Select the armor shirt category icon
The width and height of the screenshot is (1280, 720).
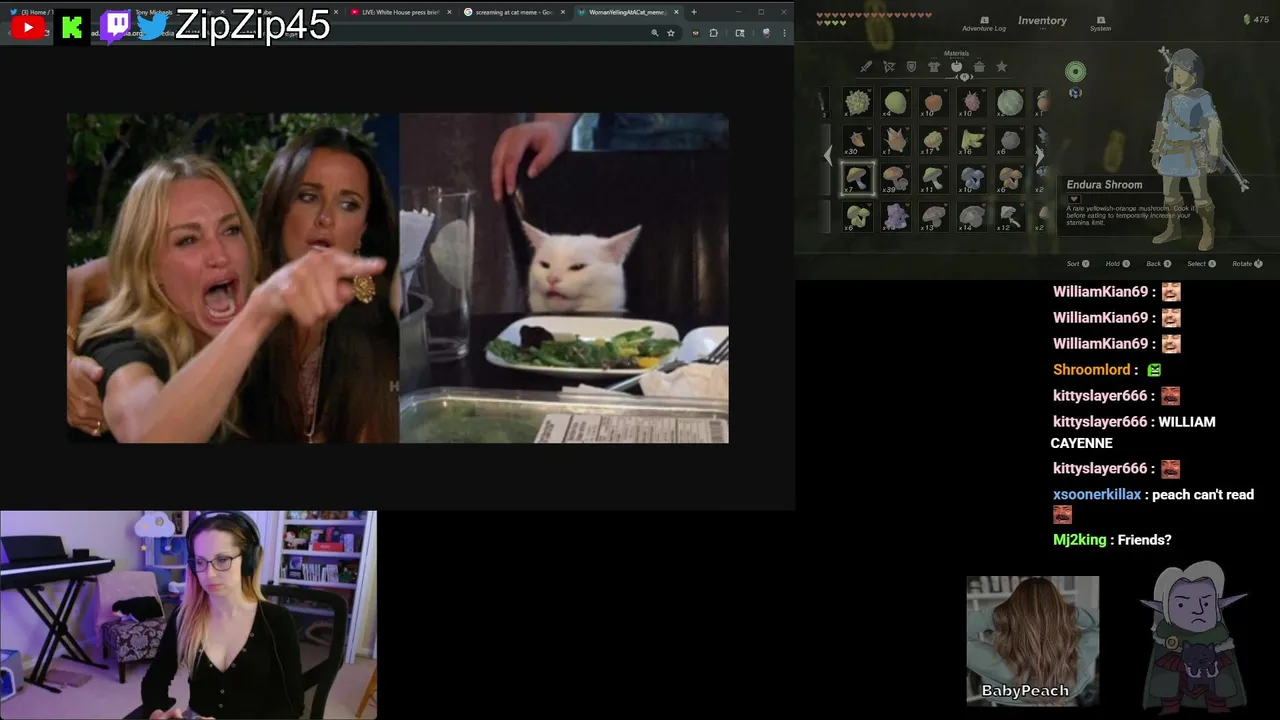pyautogui.click(x=934, y=67)
